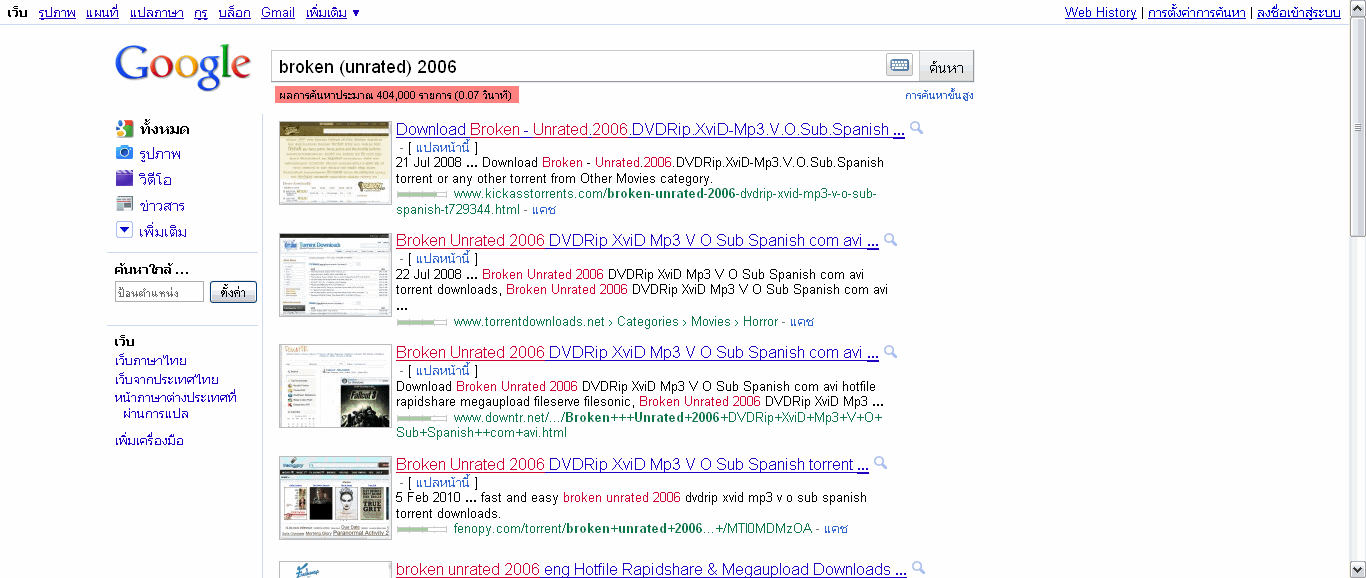The image size is (1366, 578).
Task: Click magnifier preview icon beside torrentdownloads result
Action: point(890,240)
